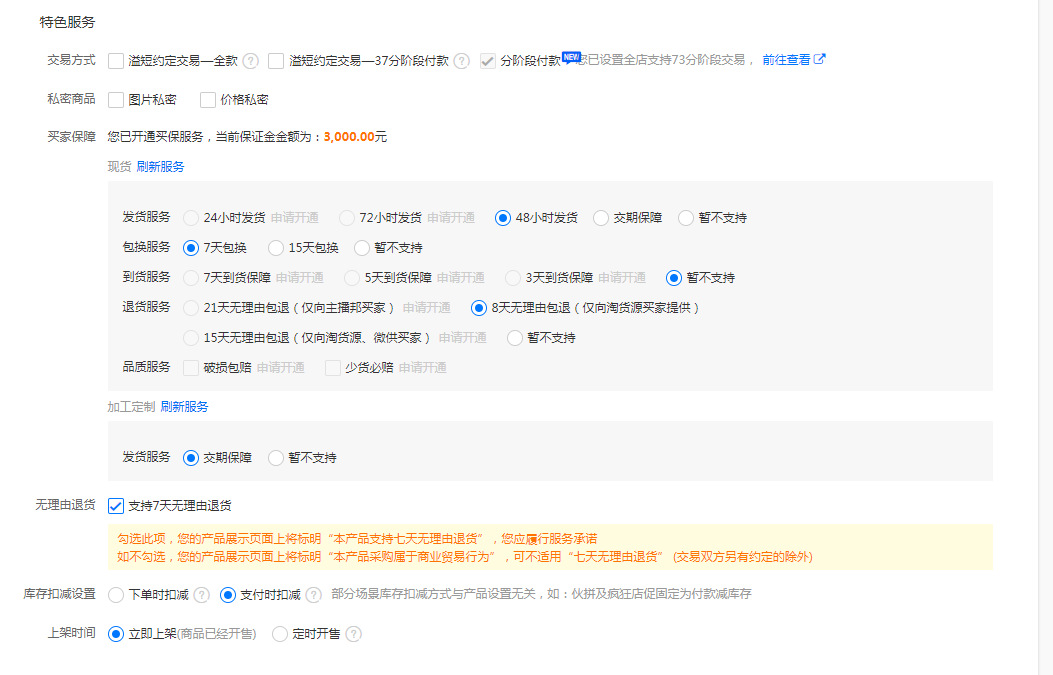Open help tooltip for 下单时扣减
The width and height of the screenshot is (1053, 675).
(202, 595)
